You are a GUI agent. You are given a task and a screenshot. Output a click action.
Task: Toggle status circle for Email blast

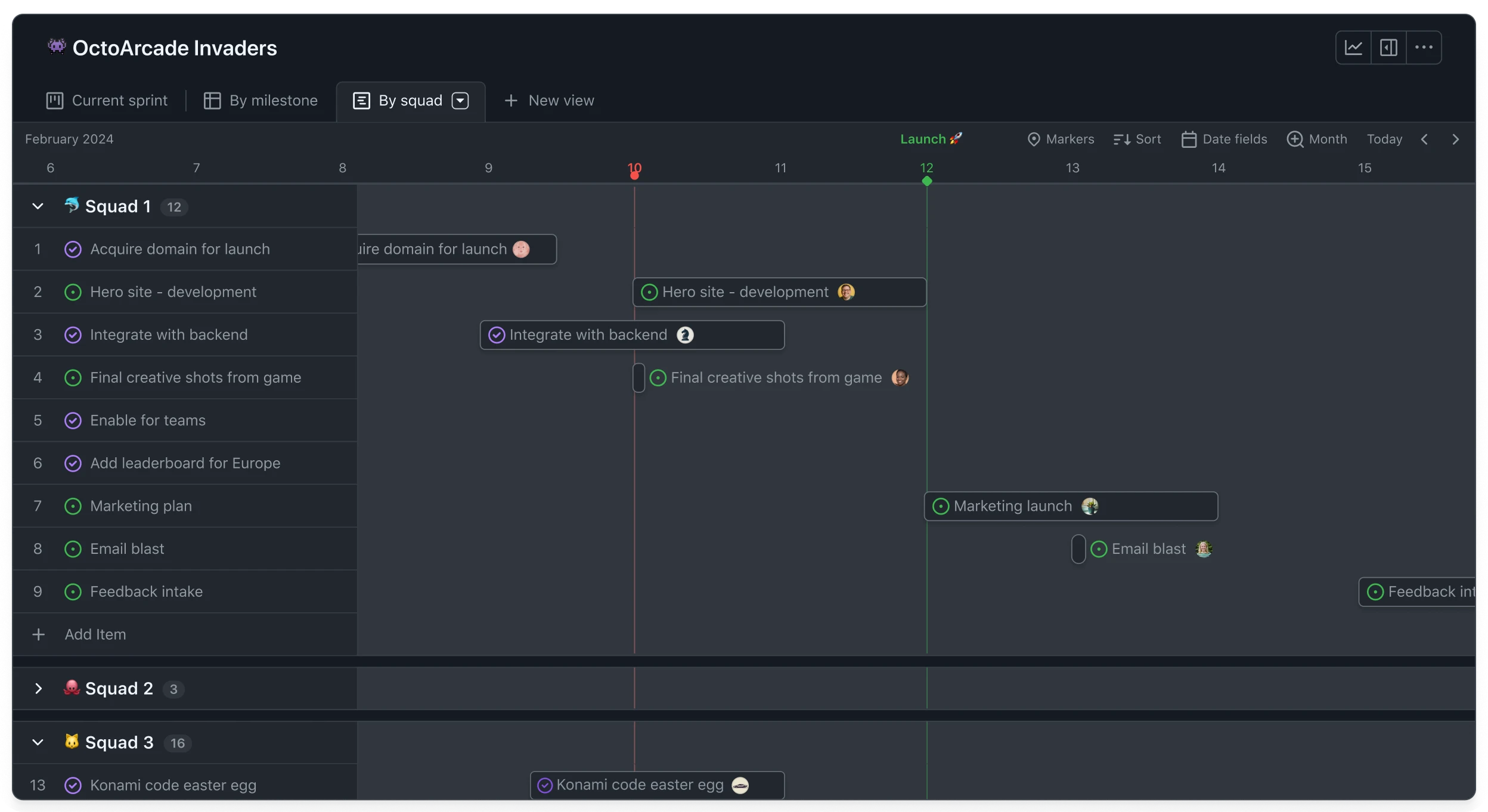(x=72, y=548)
